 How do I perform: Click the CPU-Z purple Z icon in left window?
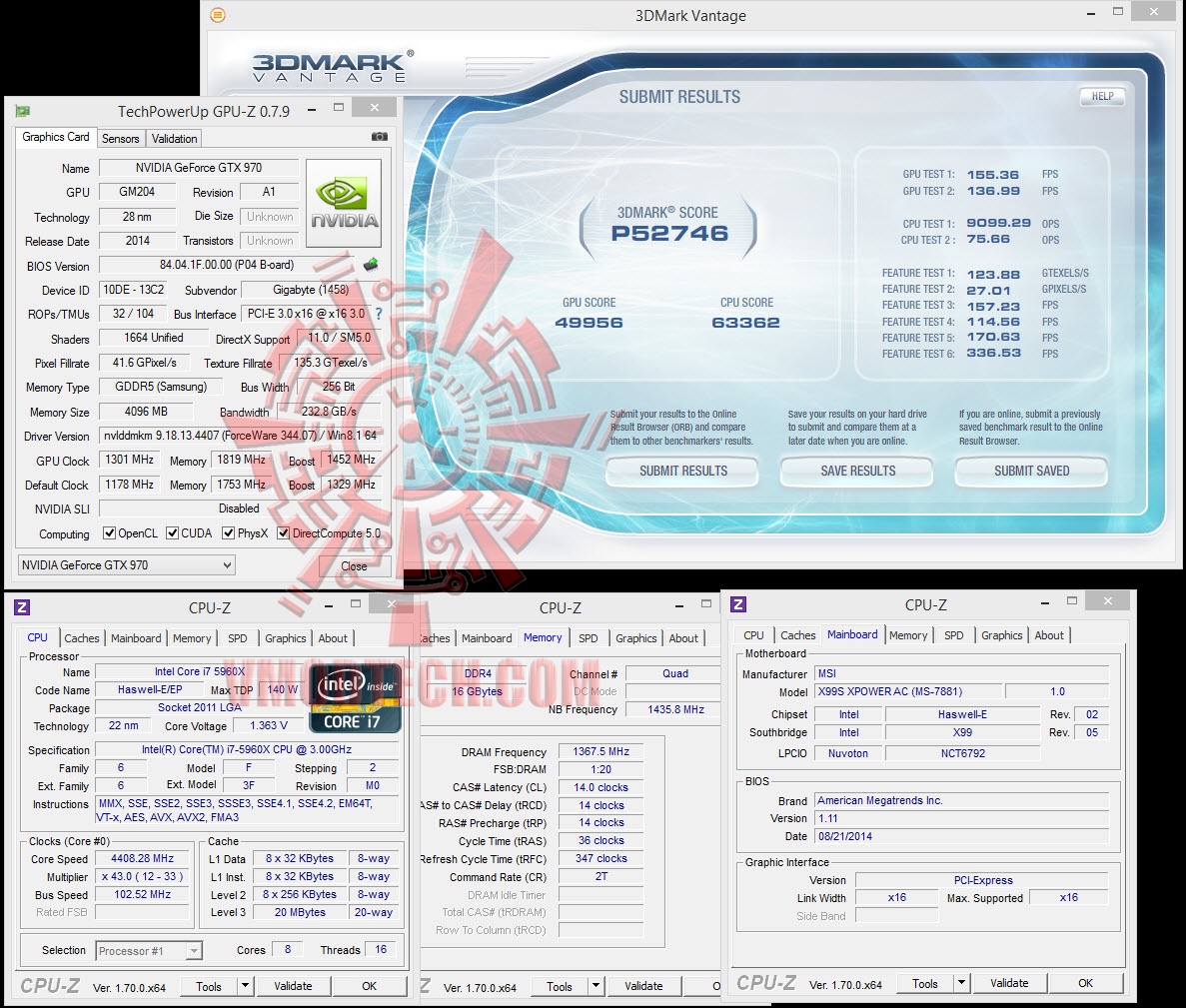pyautogui.click(x=22, y=607)
